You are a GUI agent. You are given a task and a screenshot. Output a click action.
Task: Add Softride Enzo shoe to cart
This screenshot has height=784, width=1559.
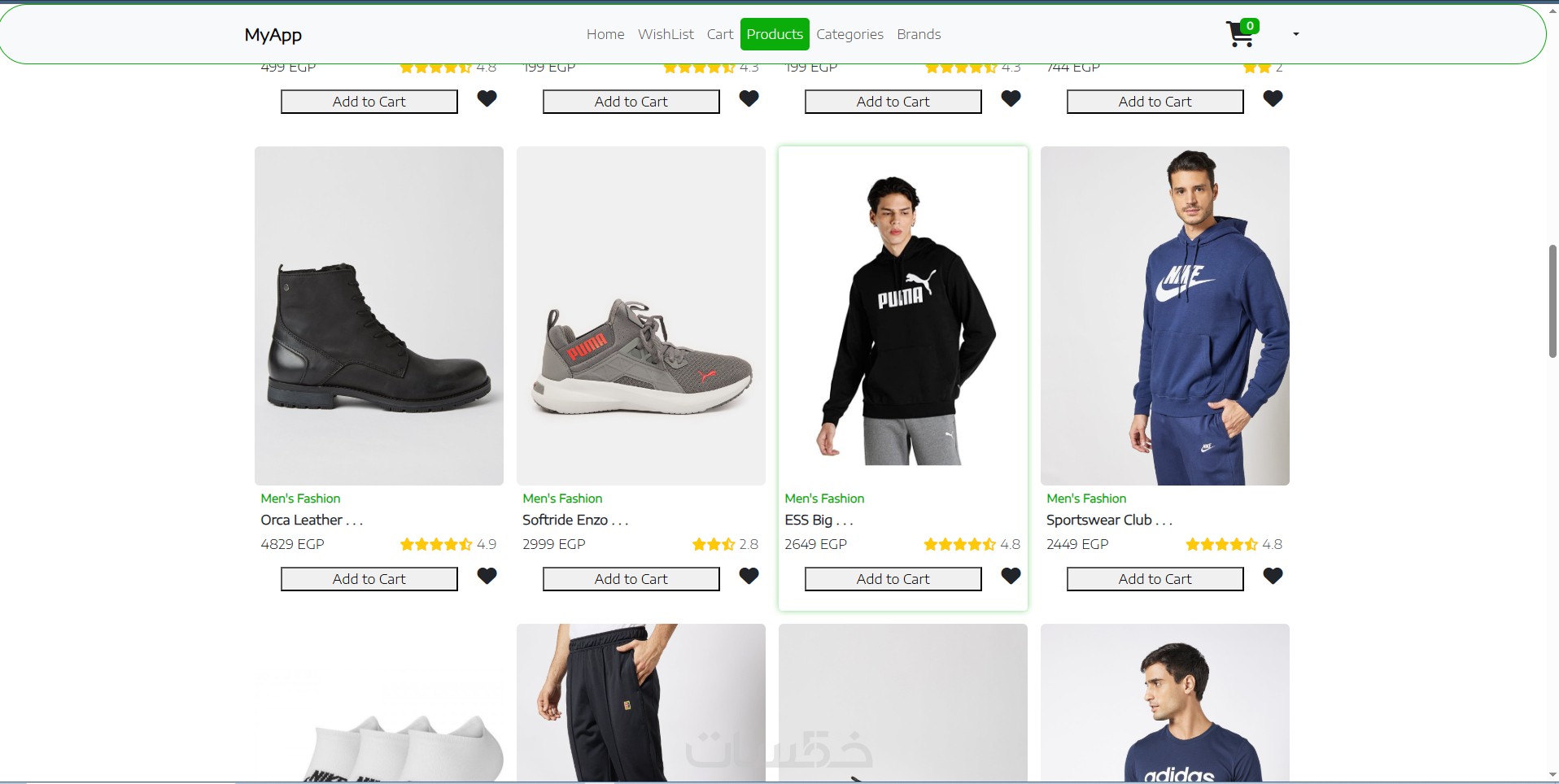tap(631, 579)
